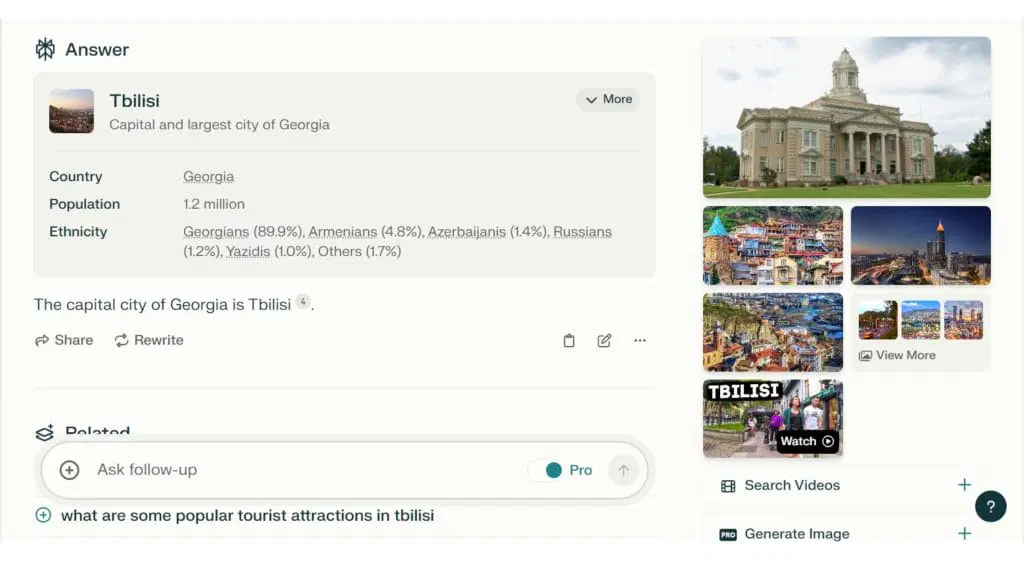Click the Rewrite button
This screenshot has height=576, width=1024.
pos(149,340)
